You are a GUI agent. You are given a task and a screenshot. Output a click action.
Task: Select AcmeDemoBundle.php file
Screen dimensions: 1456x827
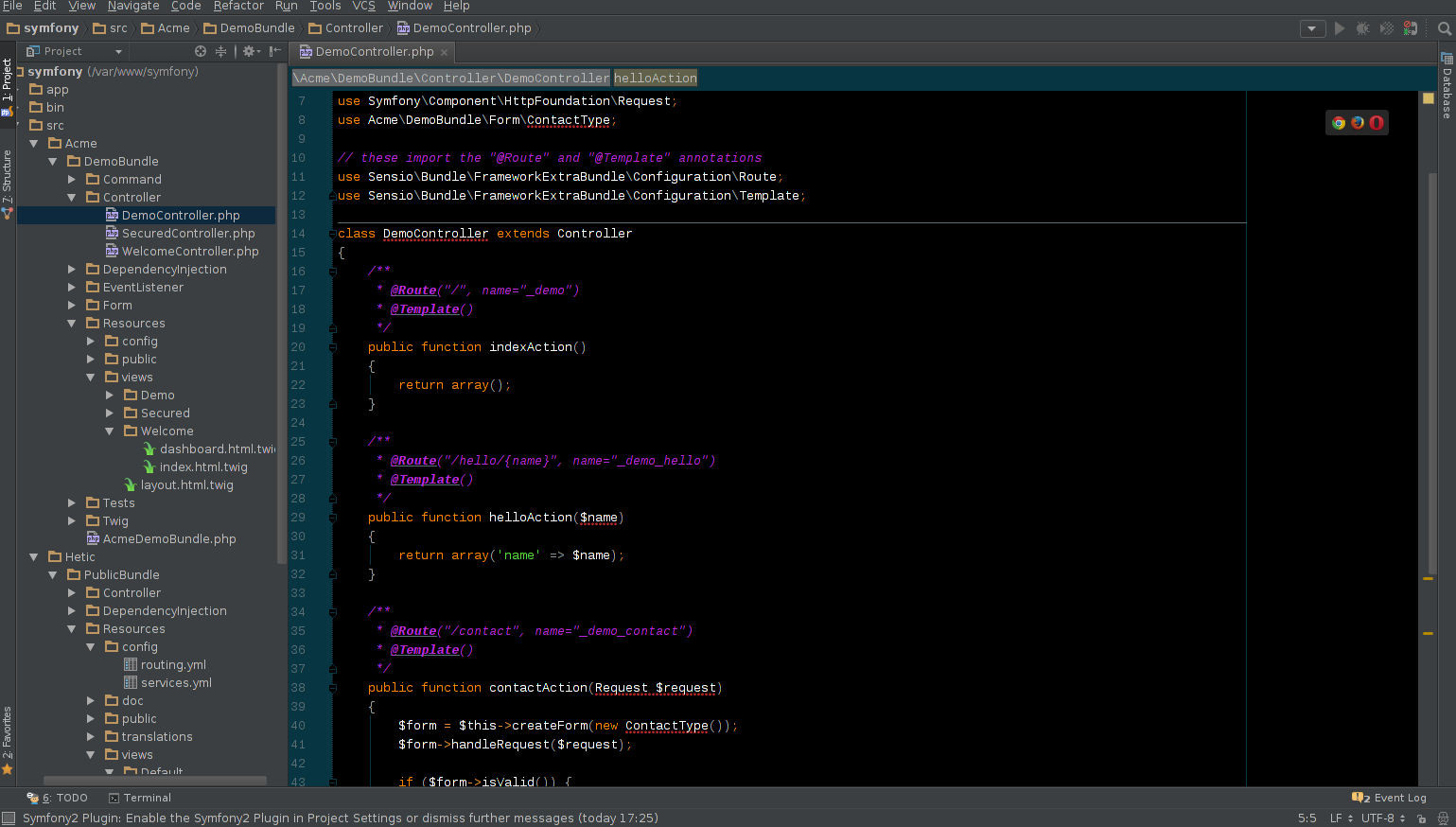click(161, 539)
